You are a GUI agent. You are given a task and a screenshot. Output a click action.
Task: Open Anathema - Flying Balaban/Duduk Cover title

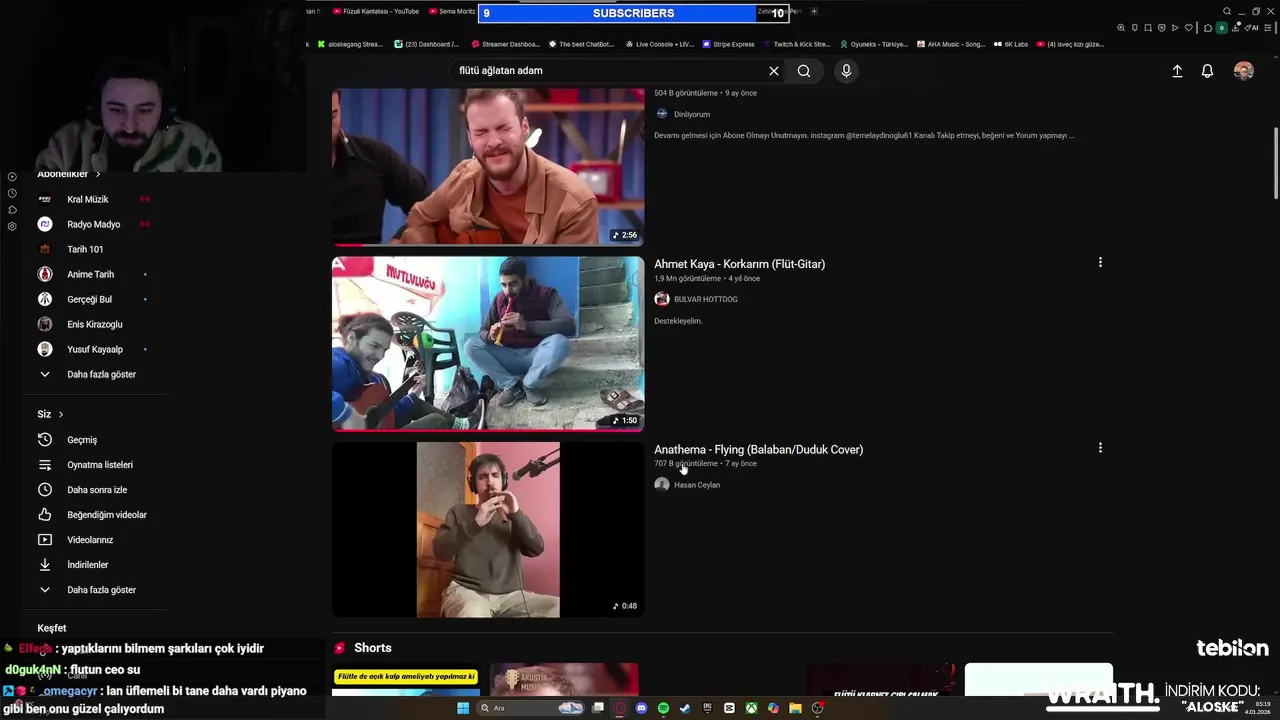click(758, 449)
